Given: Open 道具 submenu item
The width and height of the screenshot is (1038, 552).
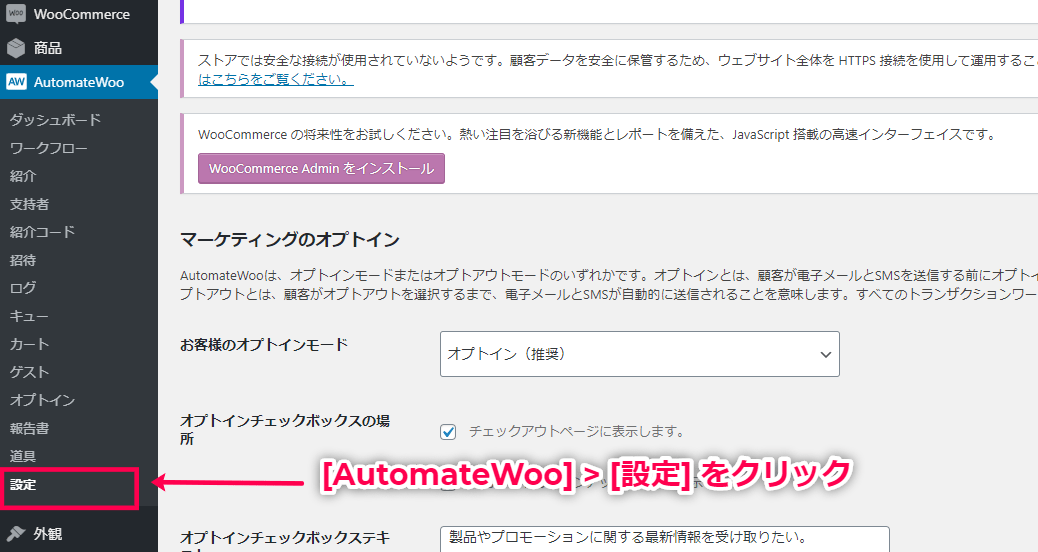Looking at the screenshot, I should (23, 456).
